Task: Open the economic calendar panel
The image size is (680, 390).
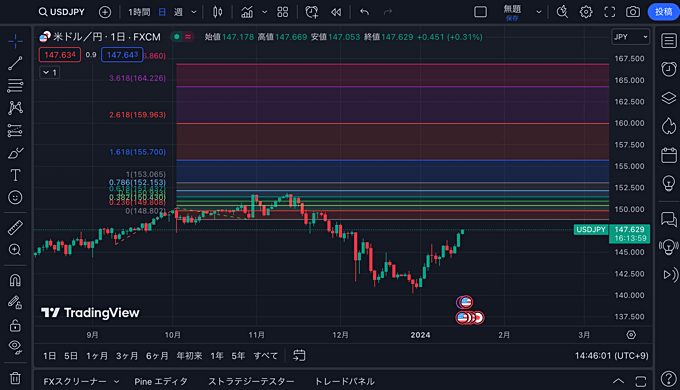Action: click(x=669, y=155)
